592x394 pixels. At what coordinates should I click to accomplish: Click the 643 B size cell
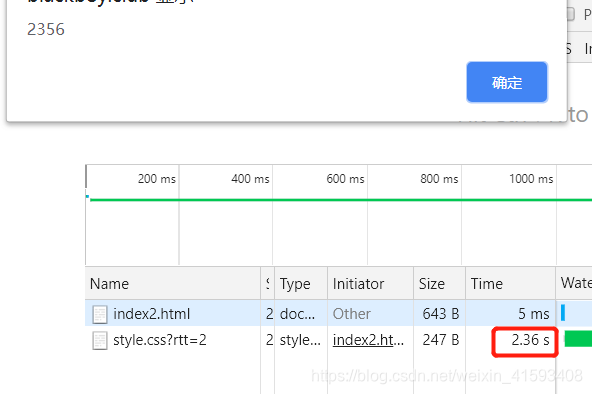tap(441, 314)
